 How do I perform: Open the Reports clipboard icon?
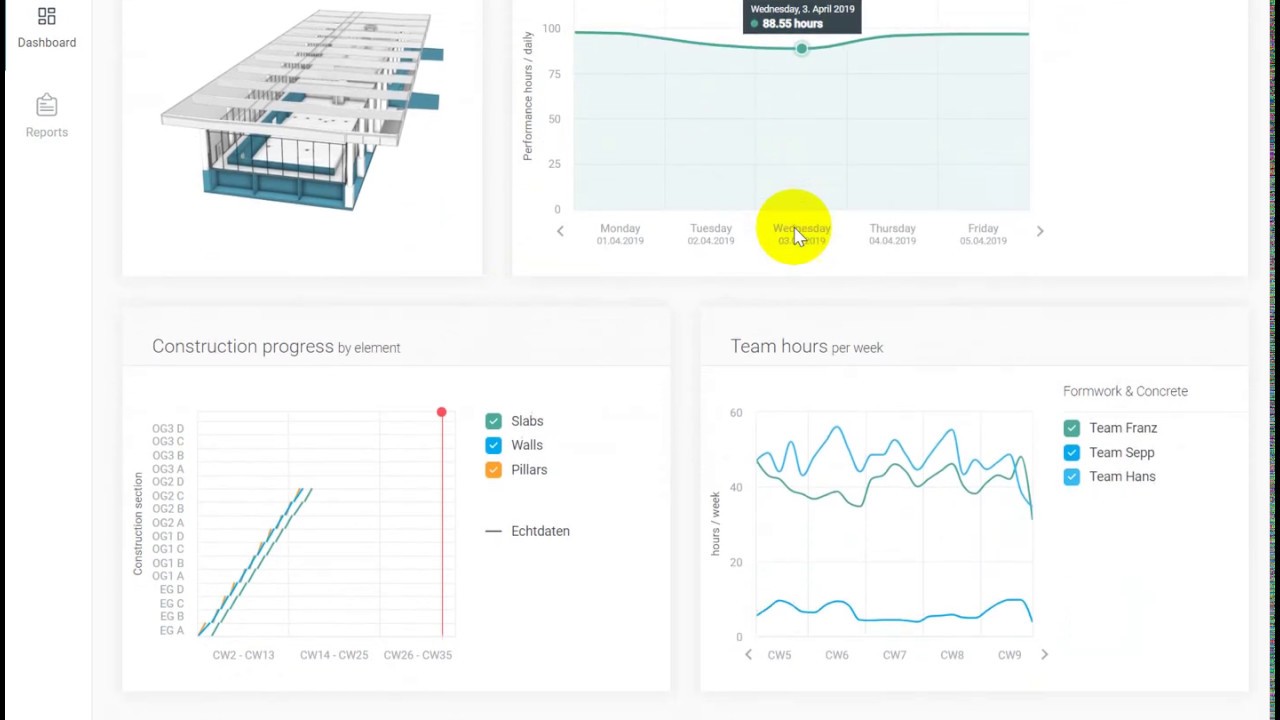pos(46,105)
